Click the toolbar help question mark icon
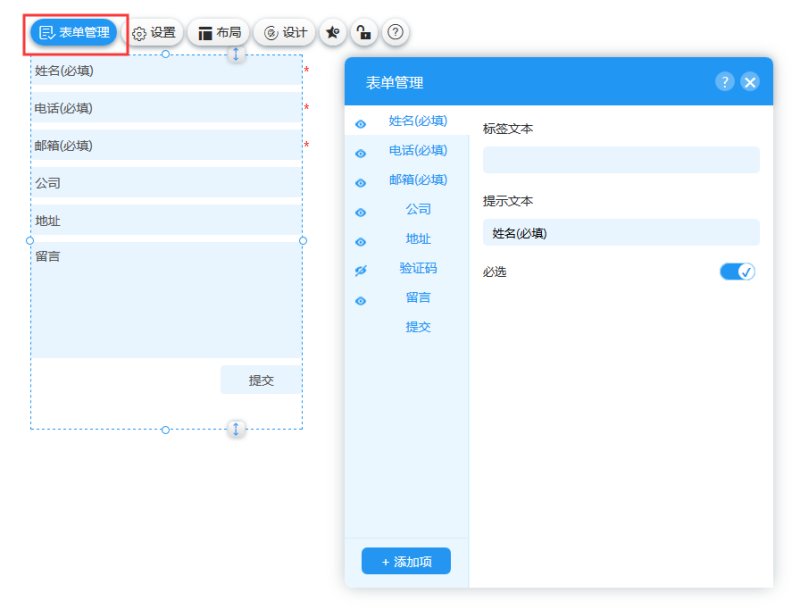 [396, 33]
